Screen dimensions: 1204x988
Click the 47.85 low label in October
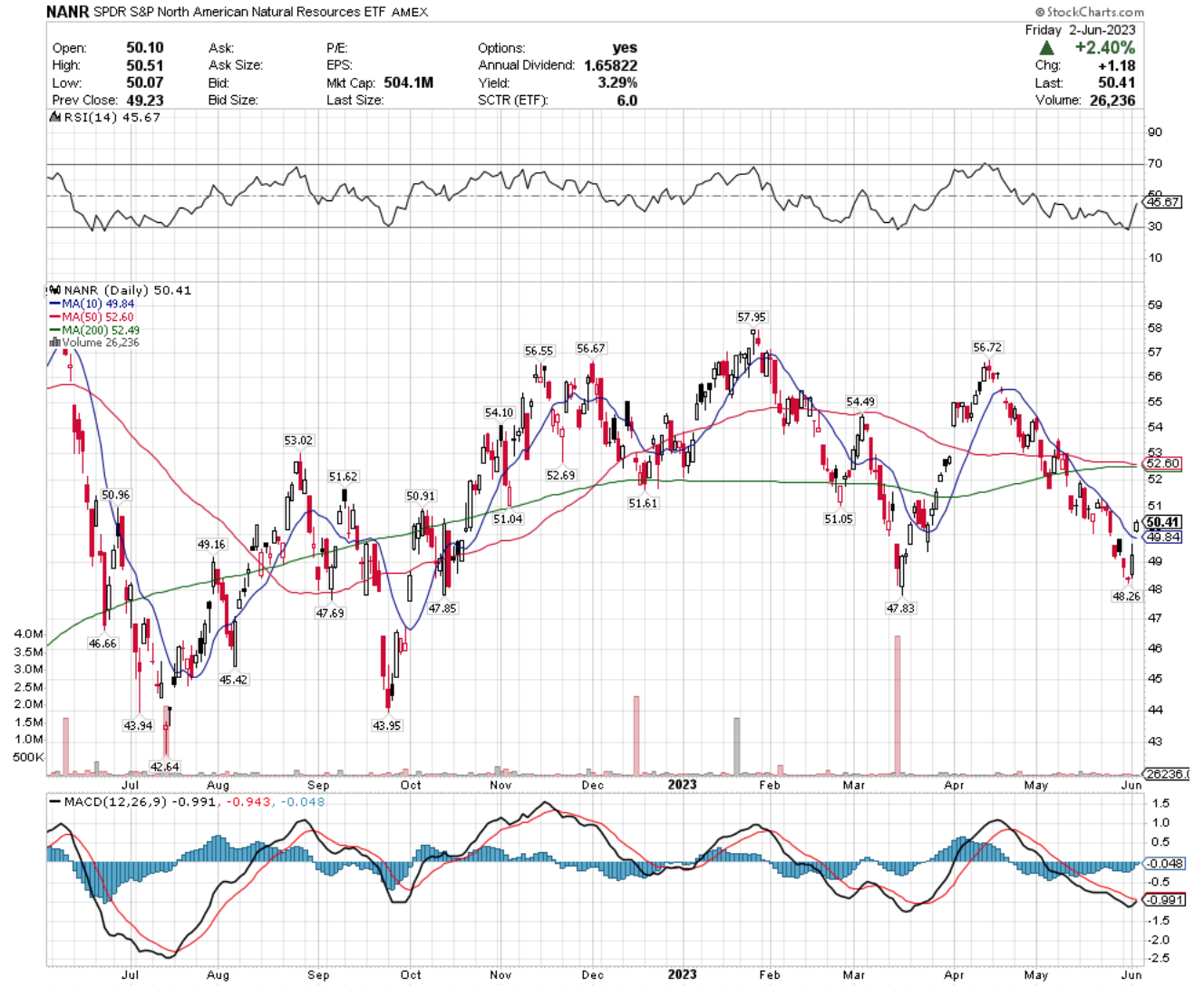pos(442,608)
